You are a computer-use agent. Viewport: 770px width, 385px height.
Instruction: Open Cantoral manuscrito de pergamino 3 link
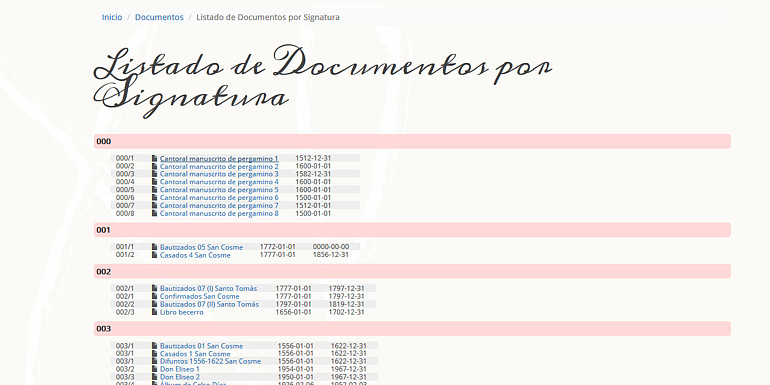219,174
